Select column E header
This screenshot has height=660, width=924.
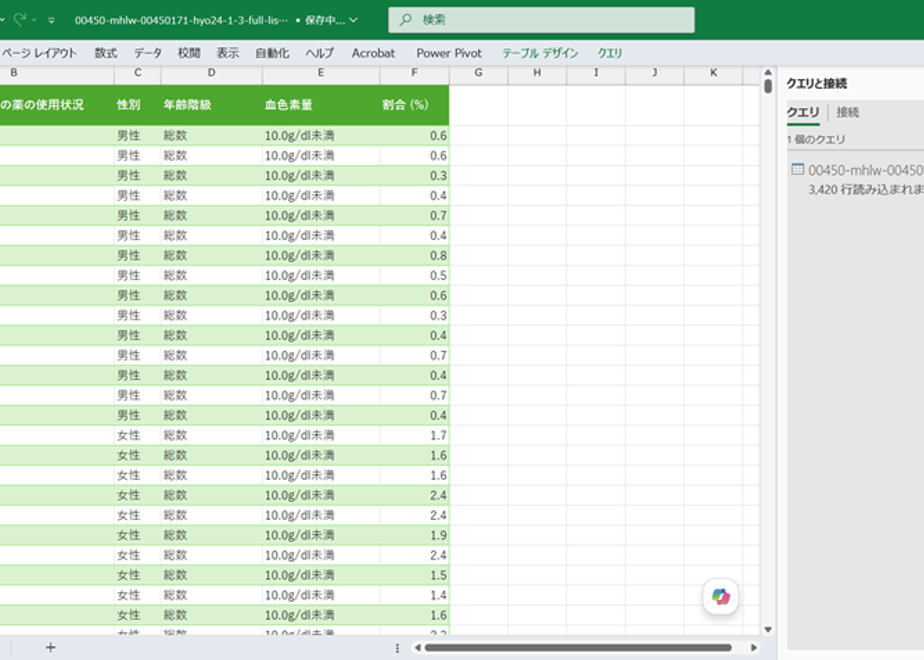321,73
